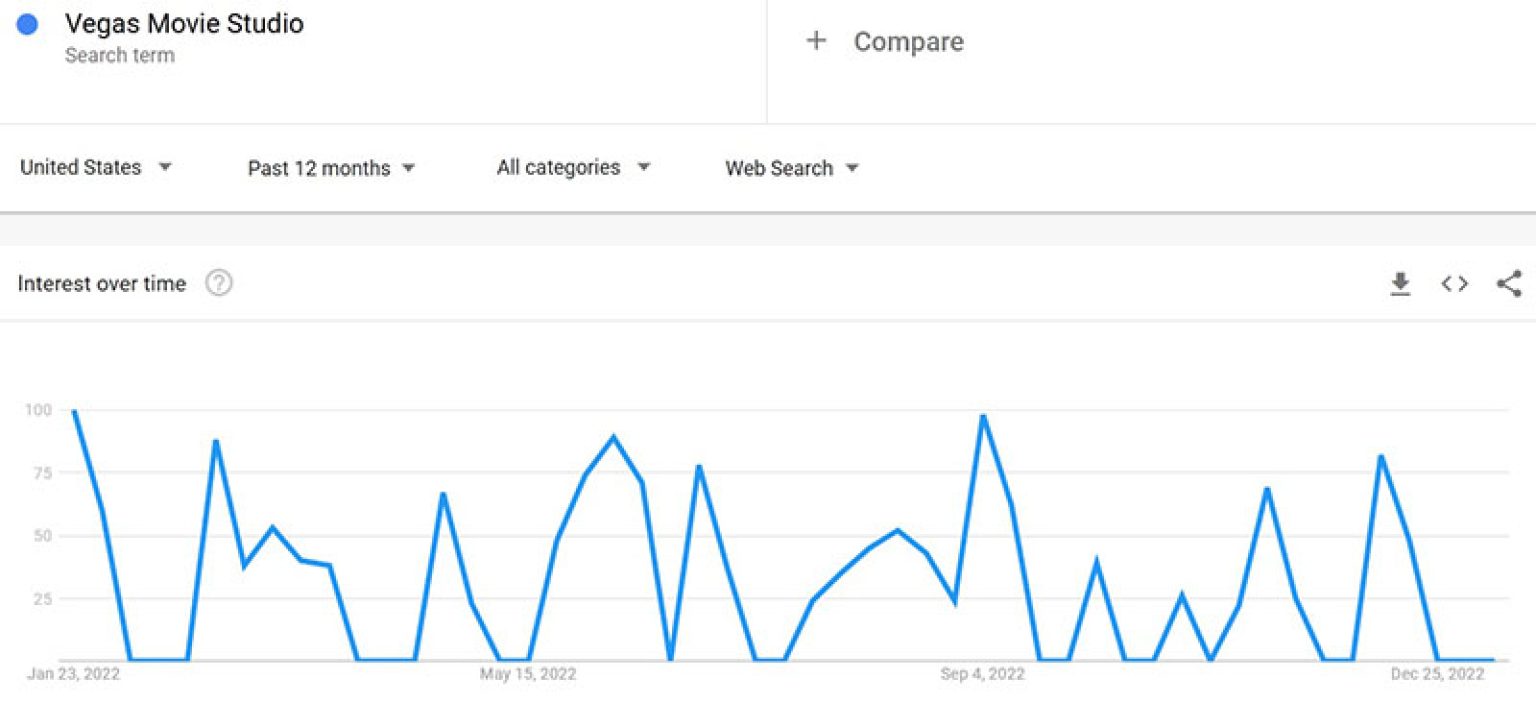Open the United States region dropdown

pyautogui.click(x=96, y=168)
